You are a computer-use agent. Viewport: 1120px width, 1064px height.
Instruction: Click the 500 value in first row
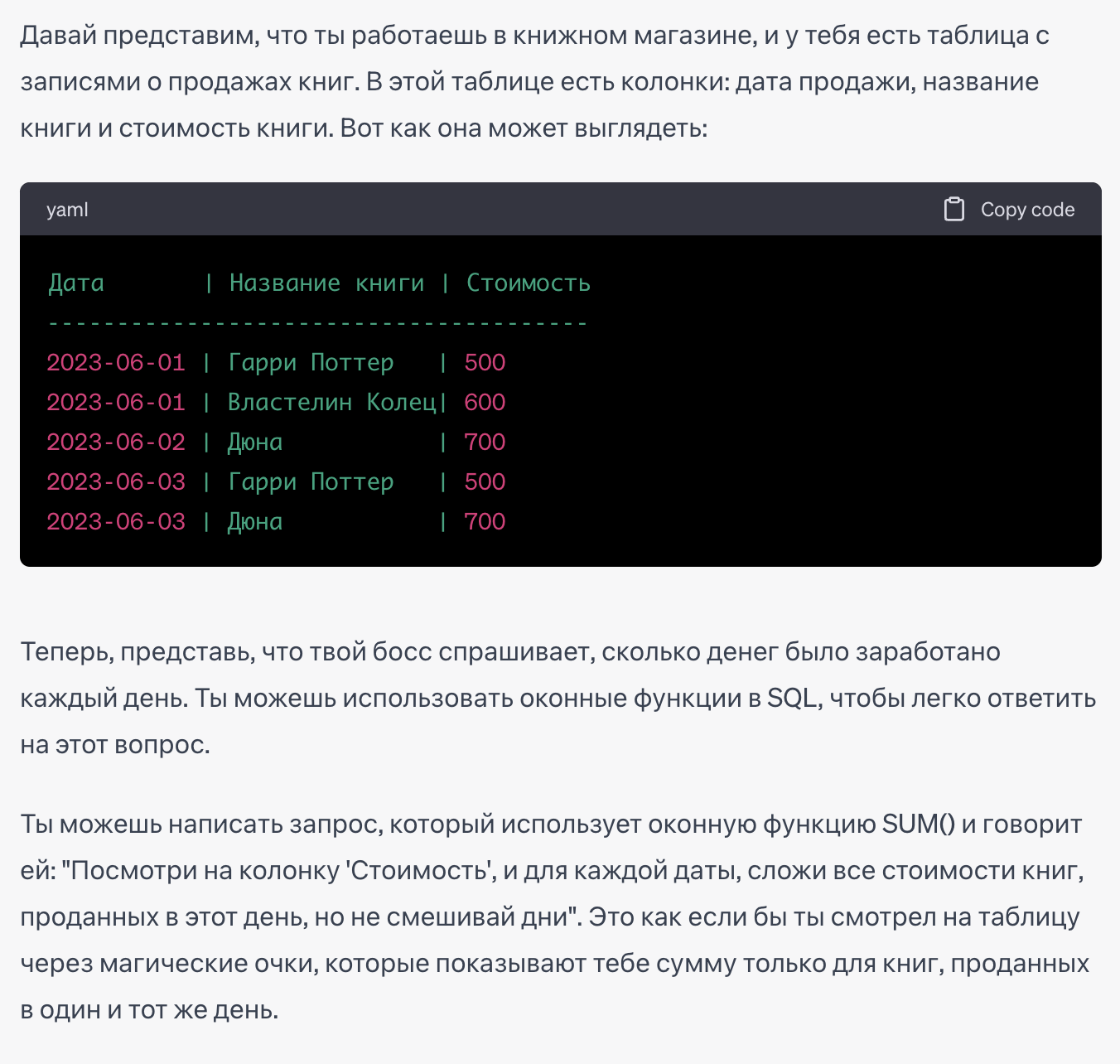point(485,363)
